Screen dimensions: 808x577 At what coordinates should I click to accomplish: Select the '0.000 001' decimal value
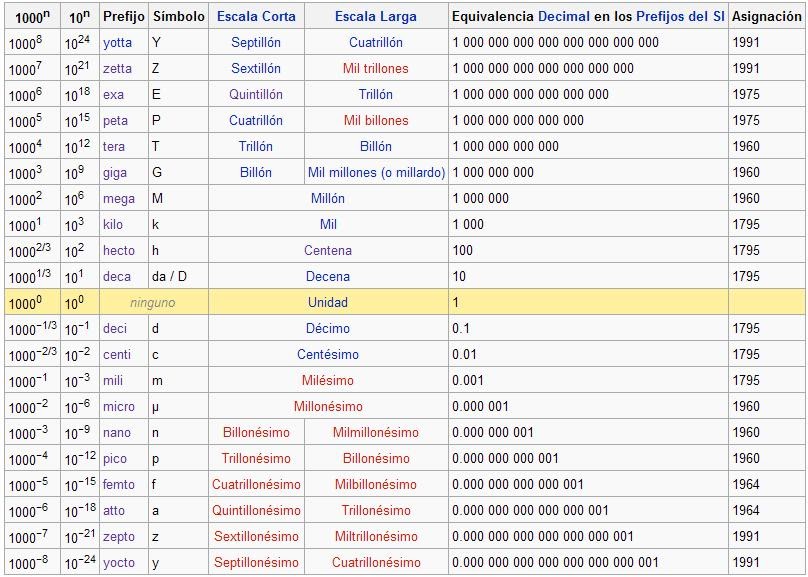480,406
